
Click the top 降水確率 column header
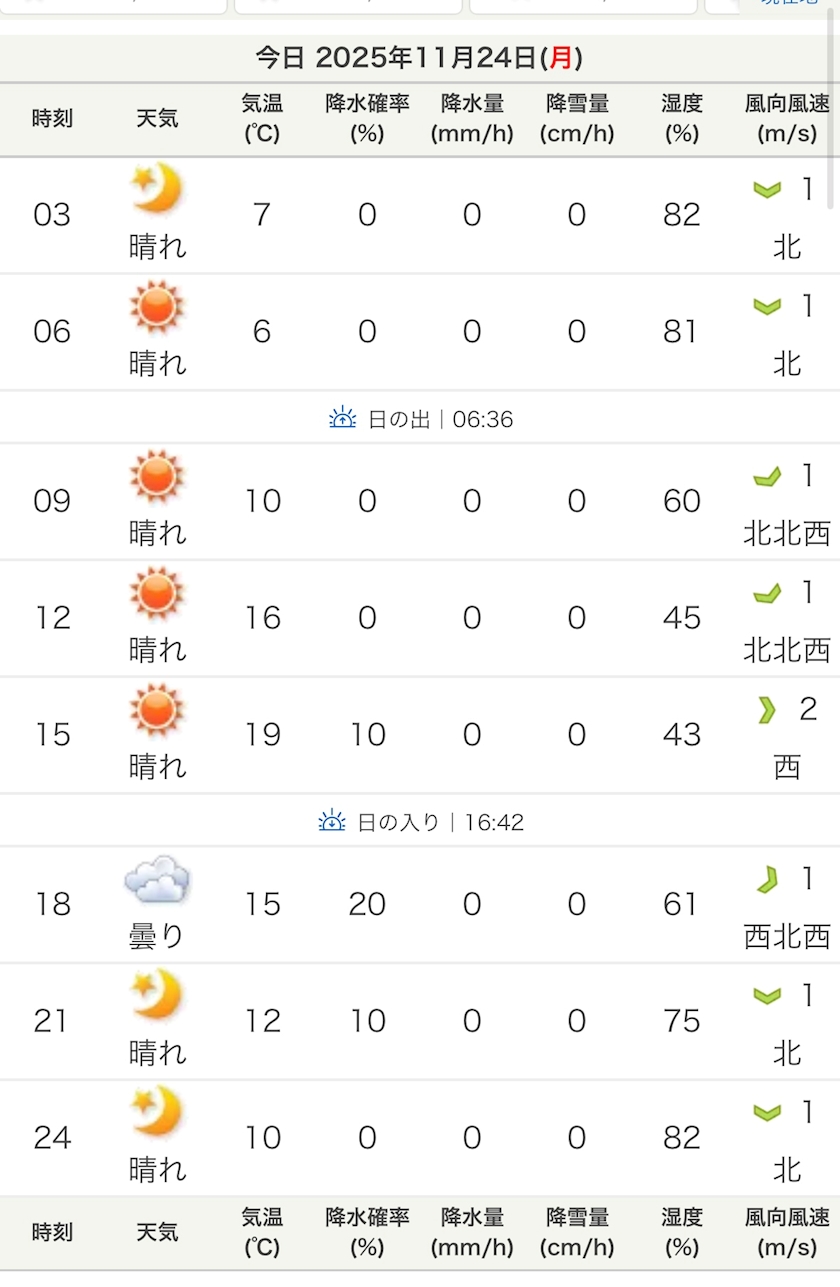pyautogui.click(x=367, y=118)
